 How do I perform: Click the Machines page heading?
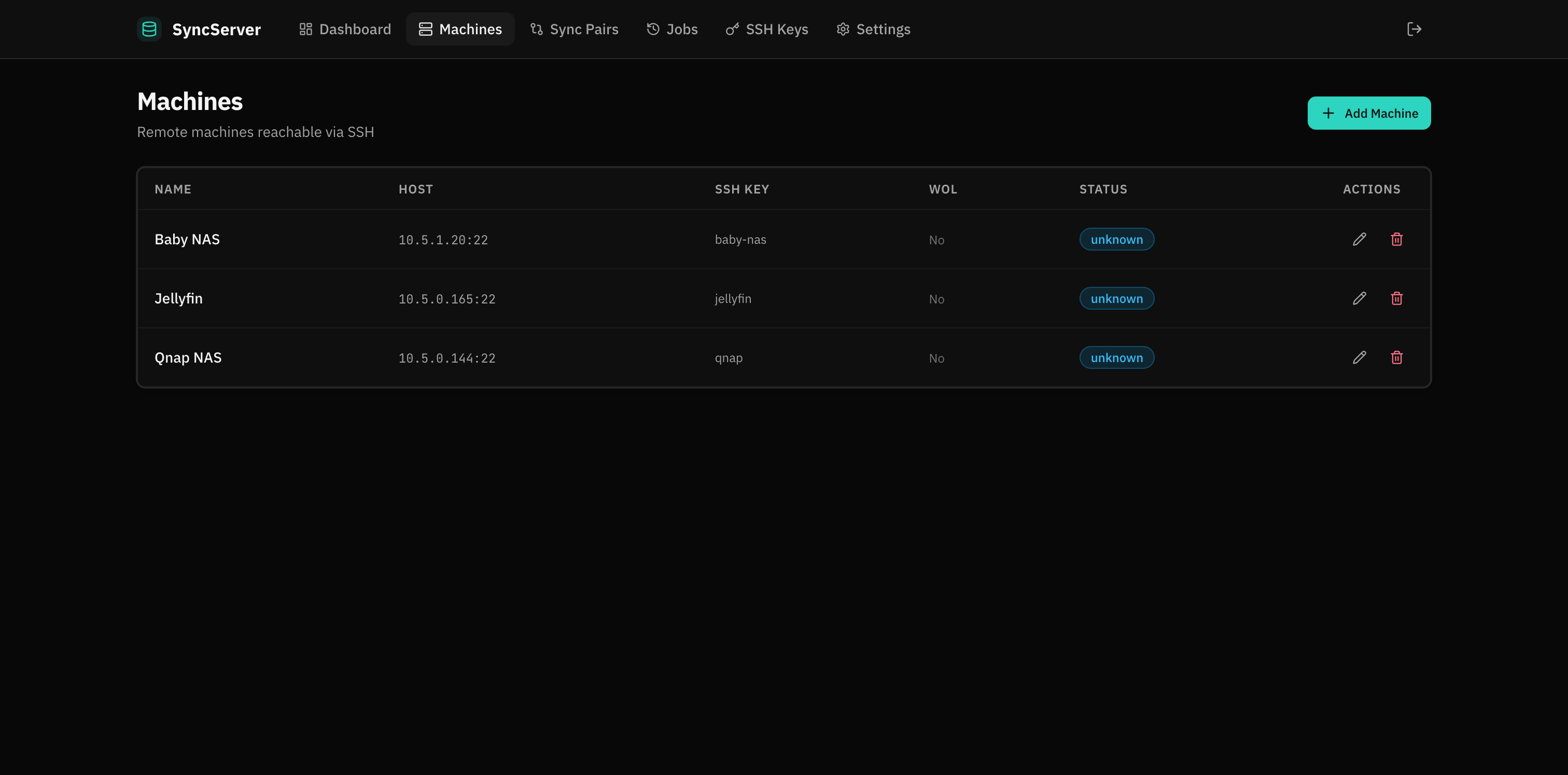click(x=190, y=102)
